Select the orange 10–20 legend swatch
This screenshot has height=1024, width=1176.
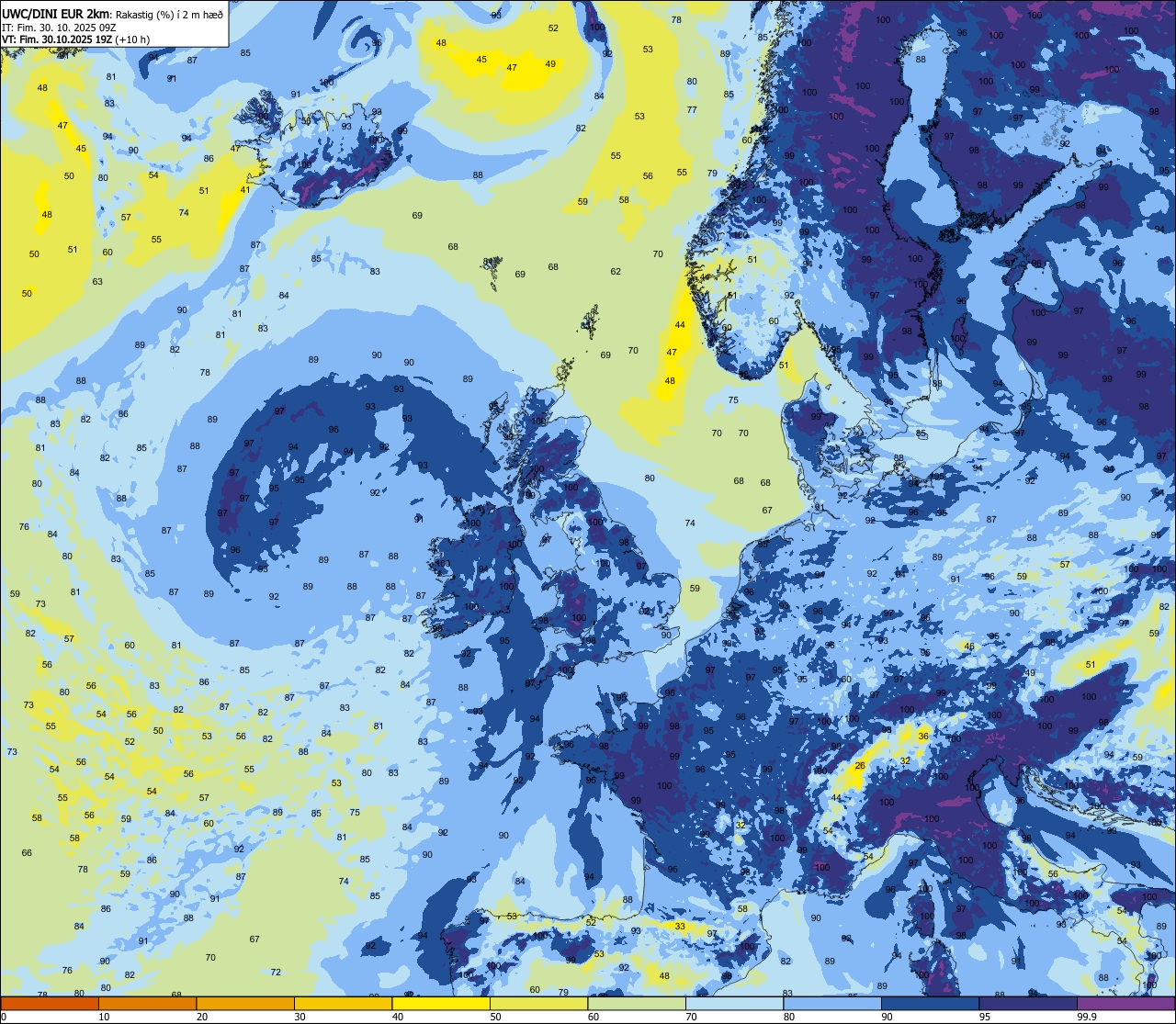(147, 1003)
